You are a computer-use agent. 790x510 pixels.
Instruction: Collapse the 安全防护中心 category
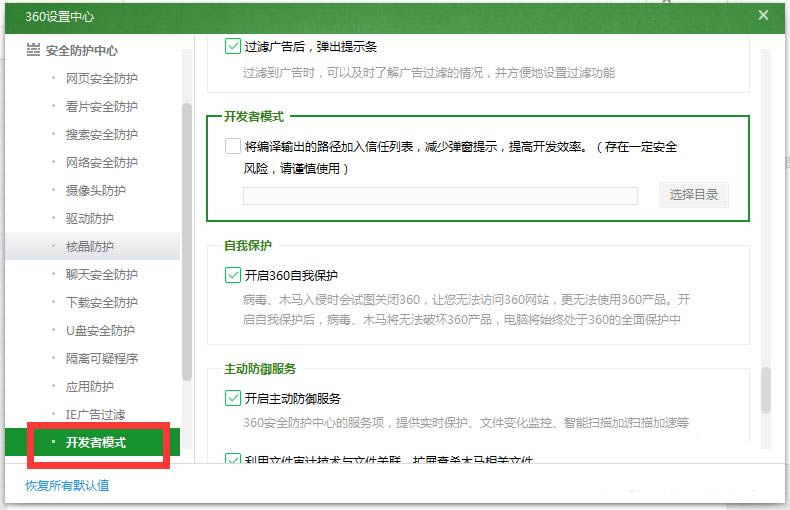point(82,50)
